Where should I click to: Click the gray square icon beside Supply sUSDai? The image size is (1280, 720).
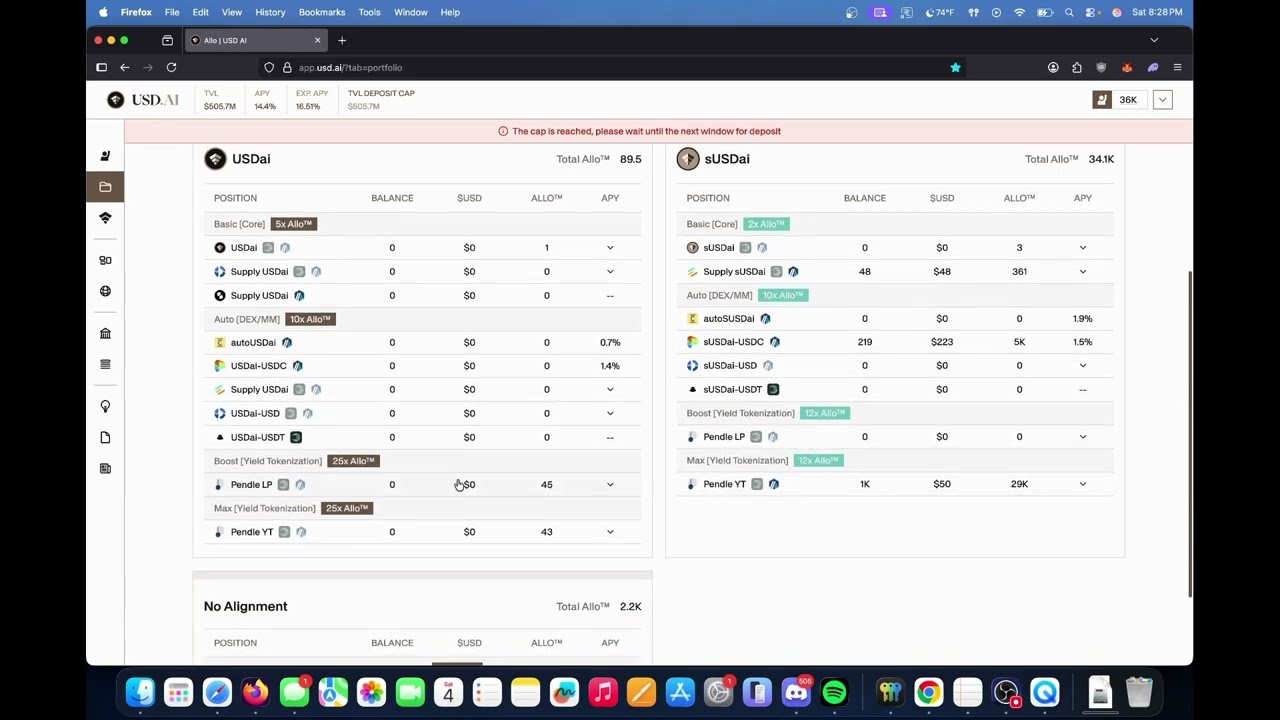pos(776,271)
